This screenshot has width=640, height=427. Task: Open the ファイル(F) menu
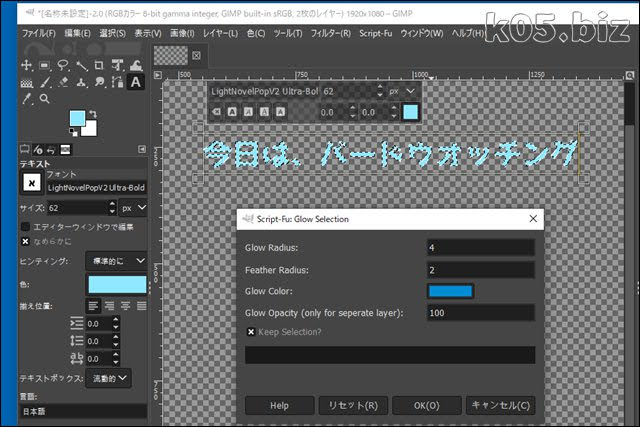38,33
